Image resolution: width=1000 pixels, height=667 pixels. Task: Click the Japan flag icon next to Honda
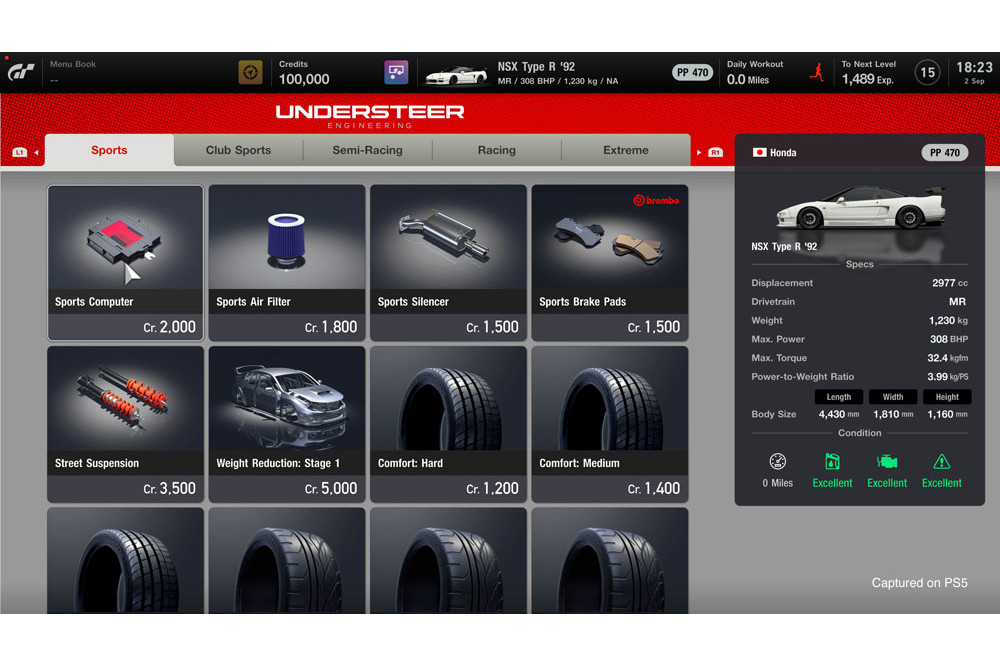pyautogui.click(x=759, y=152)
